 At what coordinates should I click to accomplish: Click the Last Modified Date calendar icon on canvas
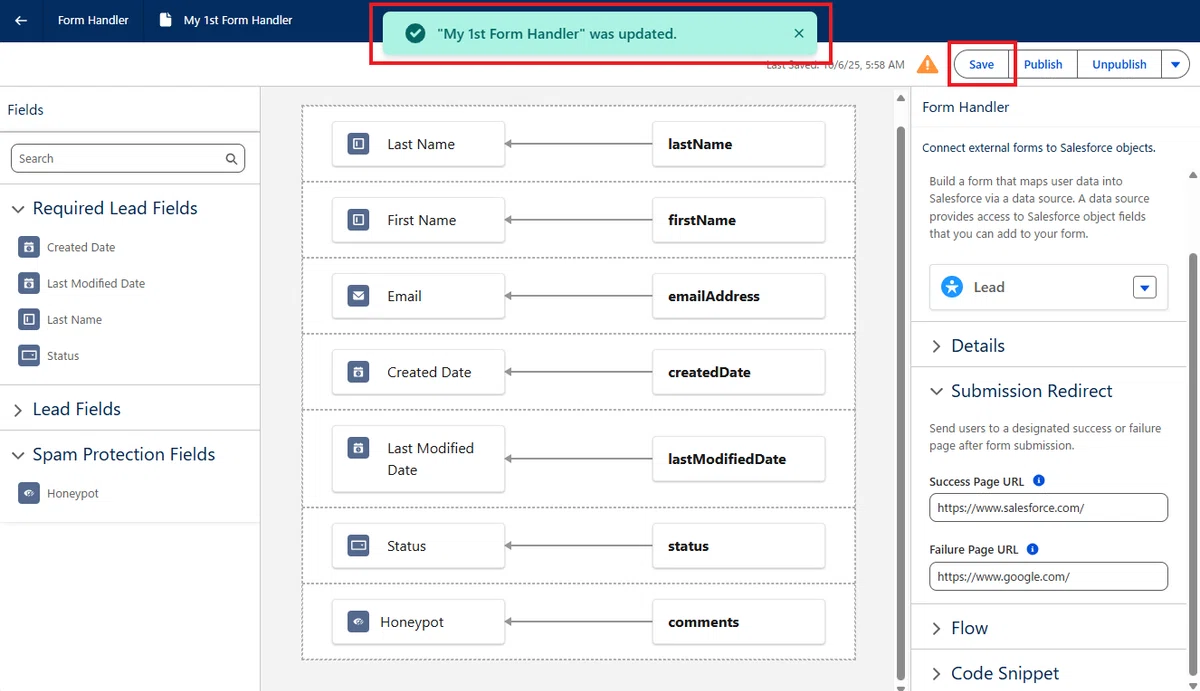[358, 448]
